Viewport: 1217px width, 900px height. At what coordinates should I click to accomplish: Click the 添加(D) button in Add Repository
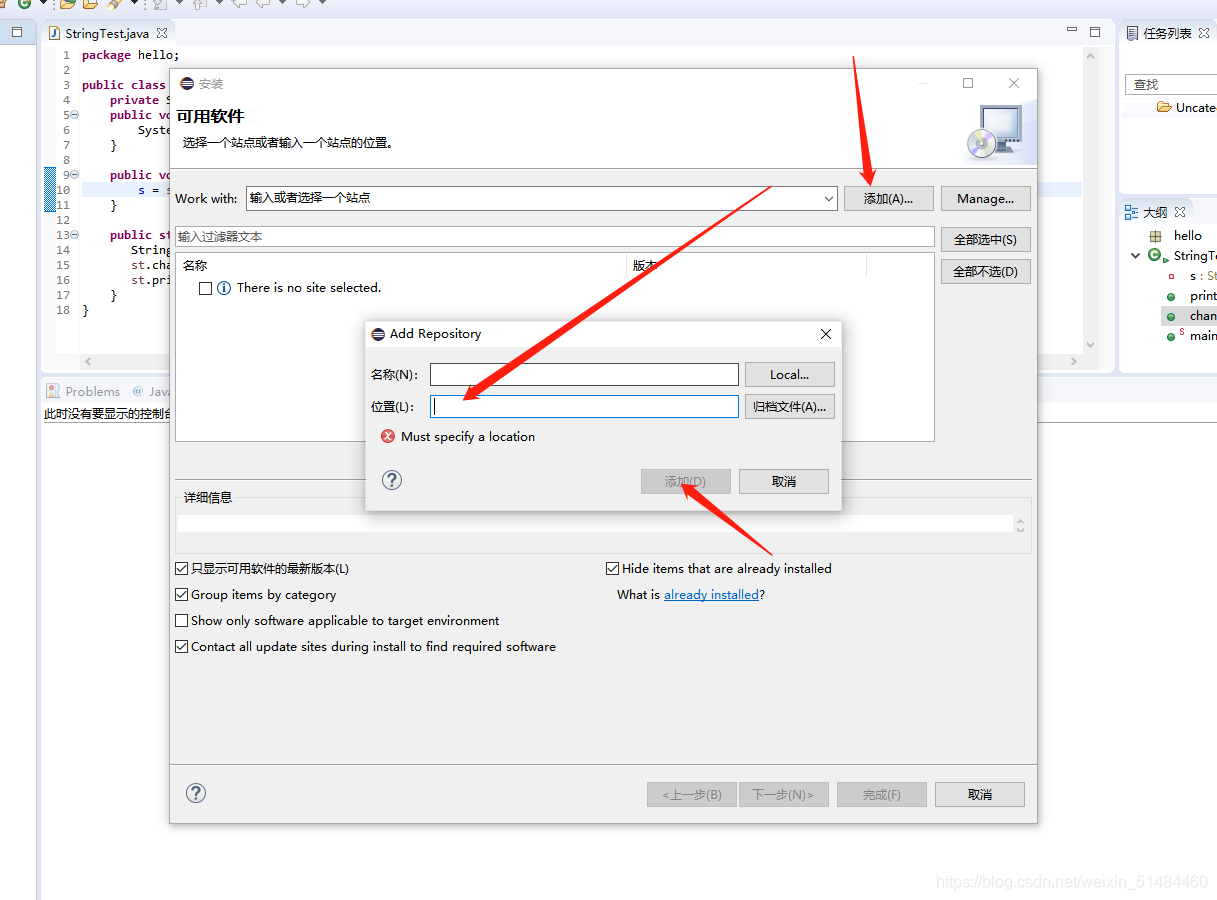(x=686, y=482)
